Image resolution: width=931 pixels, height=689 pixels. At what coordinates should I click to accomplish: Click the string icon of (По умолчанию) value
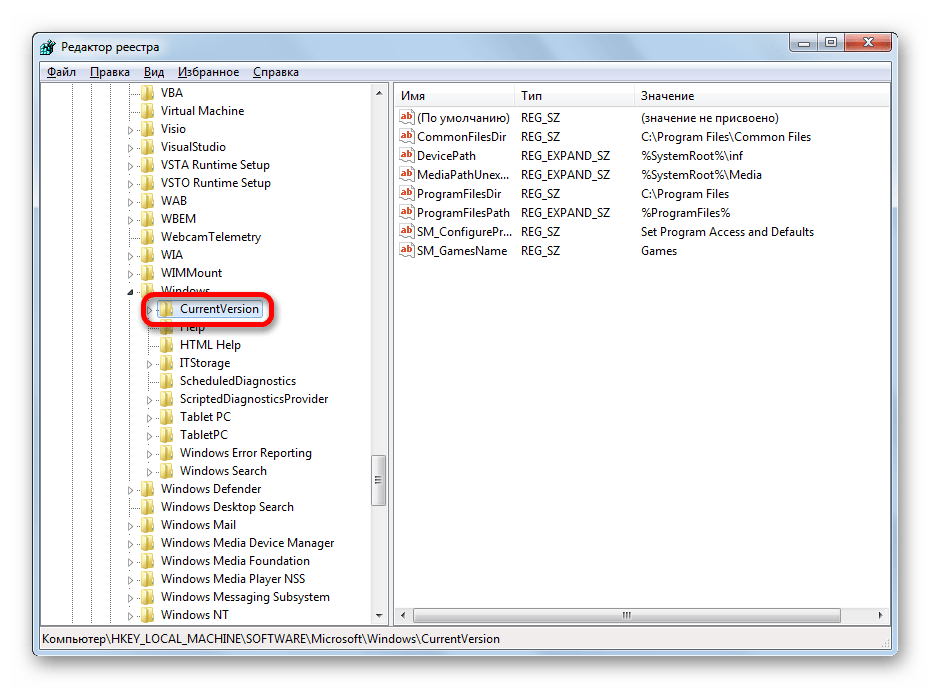[407, 118]
